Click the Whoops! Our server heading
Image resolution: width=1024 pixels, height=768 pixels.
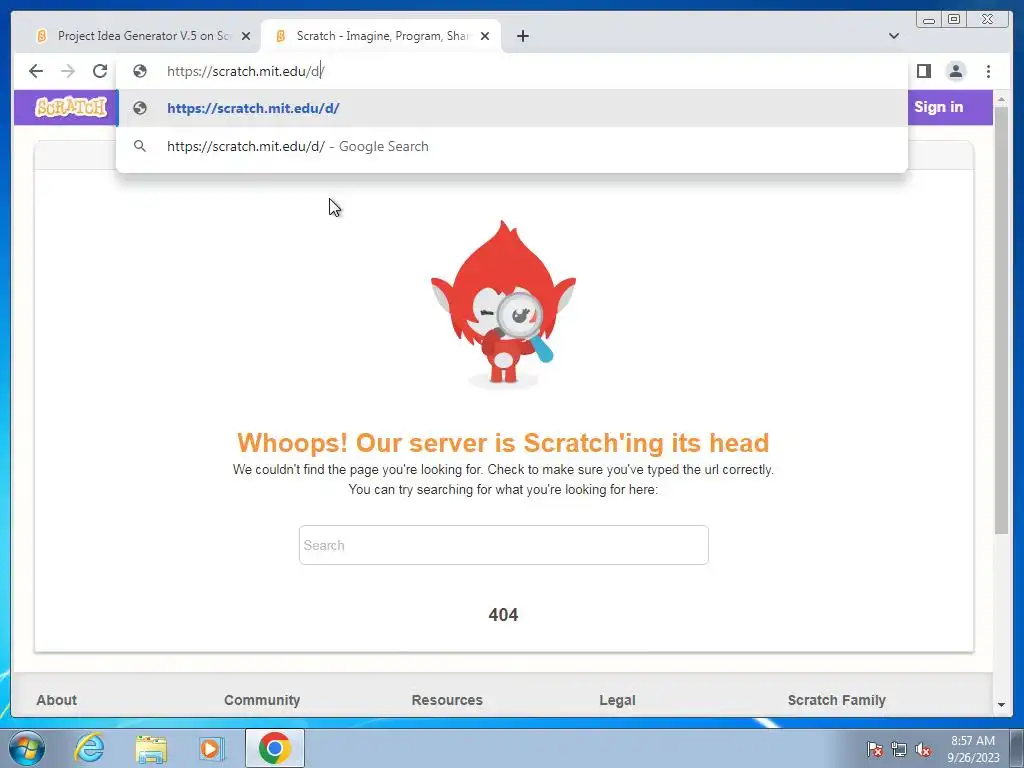(x=503, y=443)
